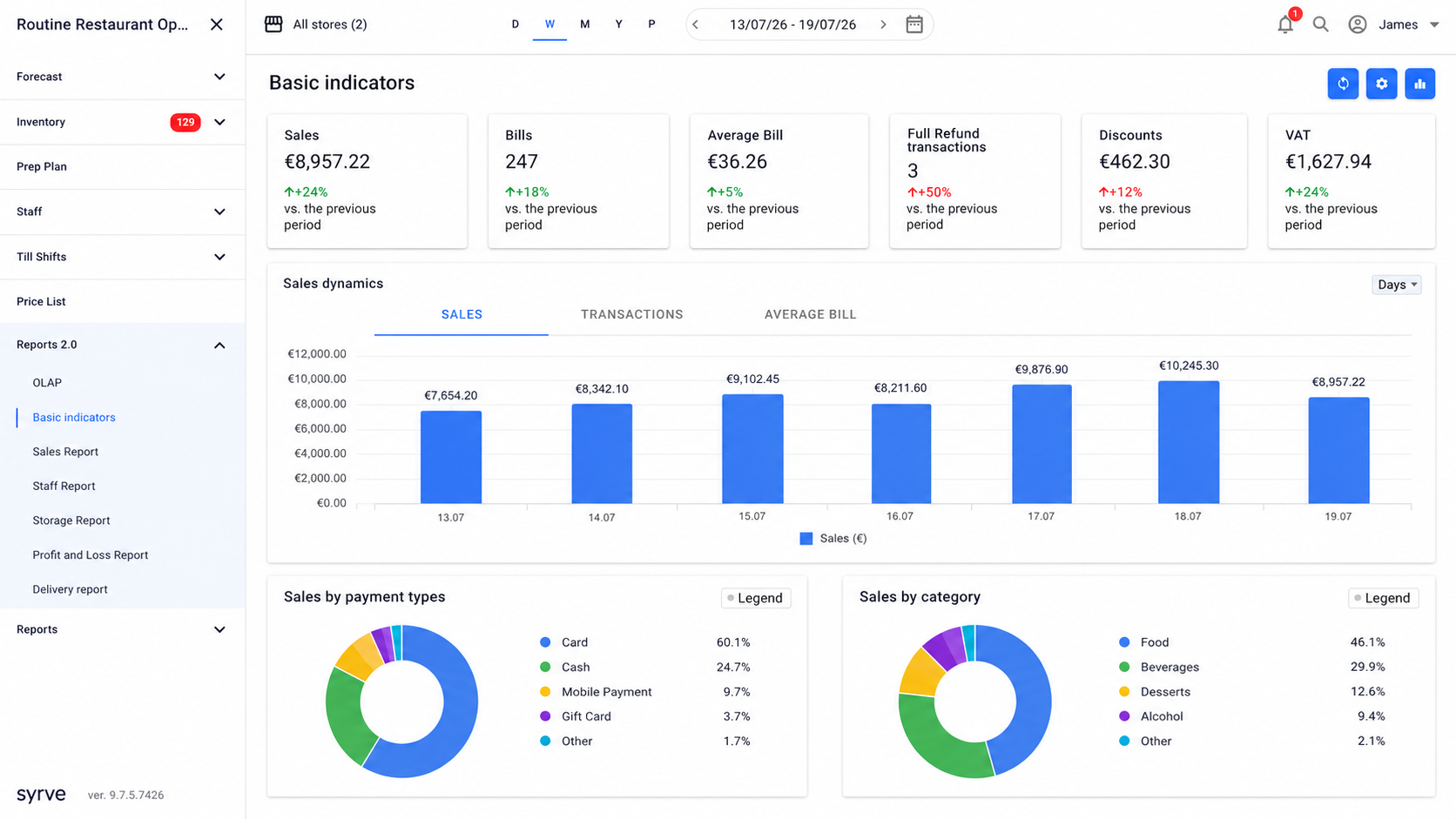
Task: Click the notifications bell icon
Action: point(1285,24)
